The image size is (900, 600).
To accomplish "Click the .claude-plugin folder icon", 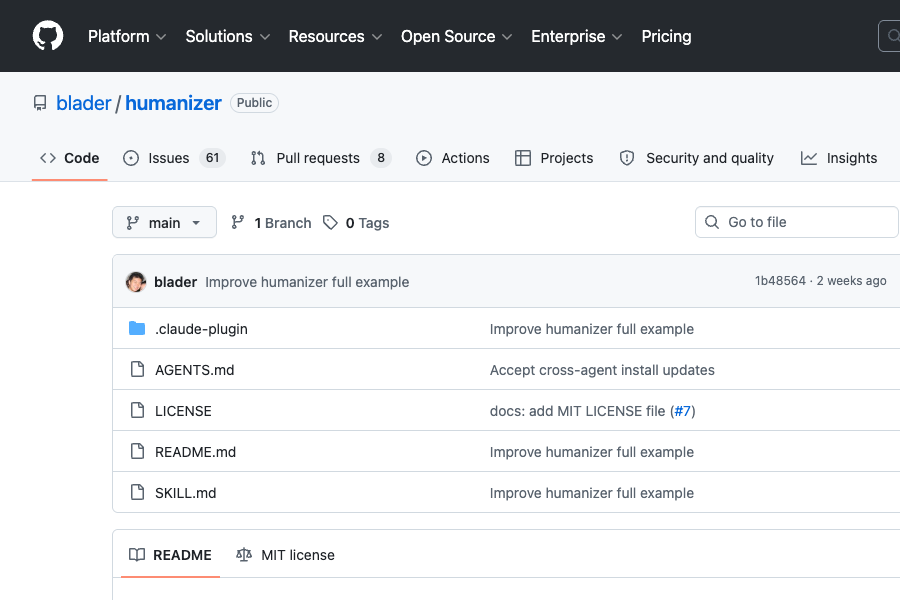I will (137, 328).
